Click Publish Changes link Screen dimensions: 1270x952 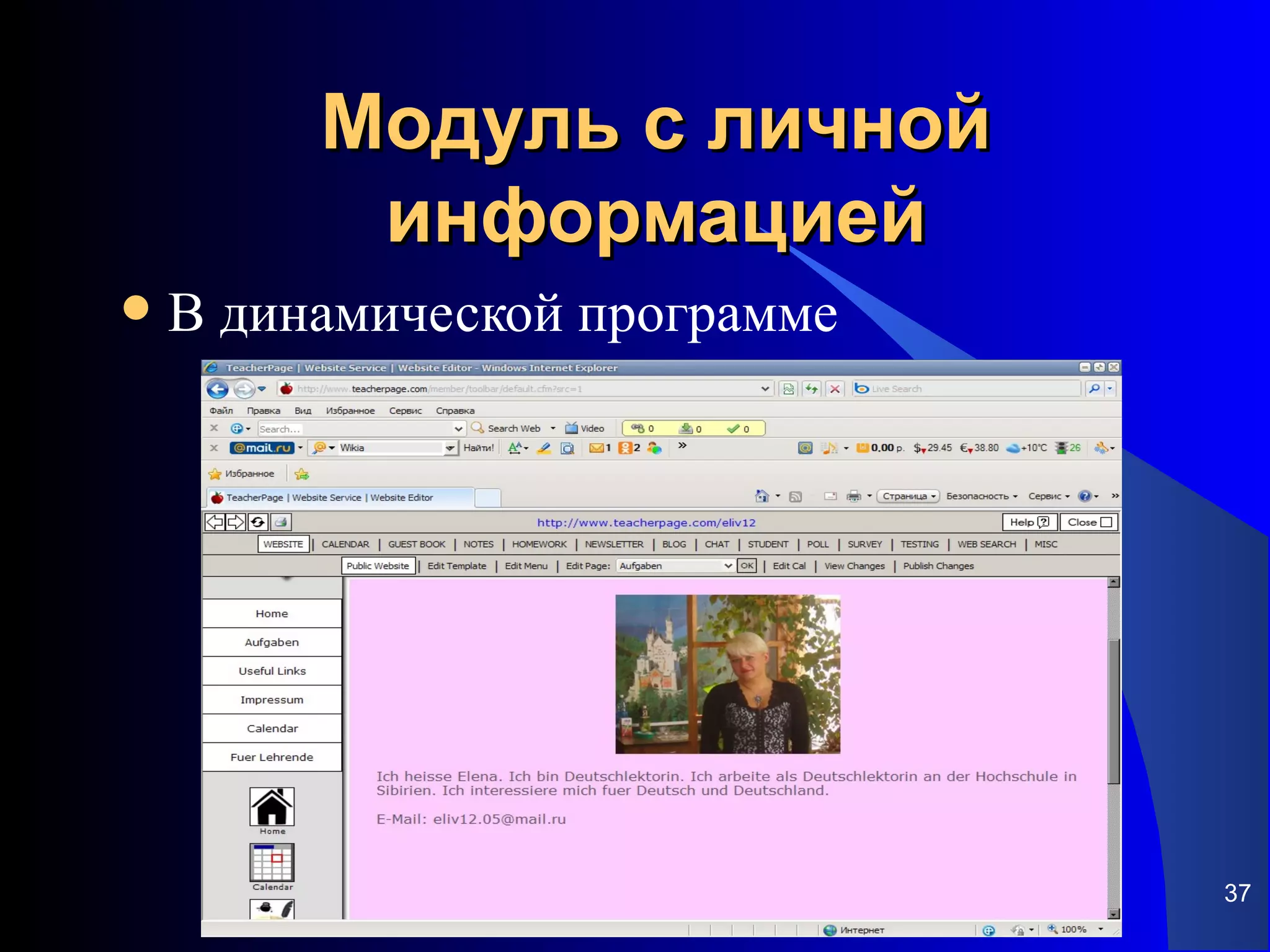point(938,566)
